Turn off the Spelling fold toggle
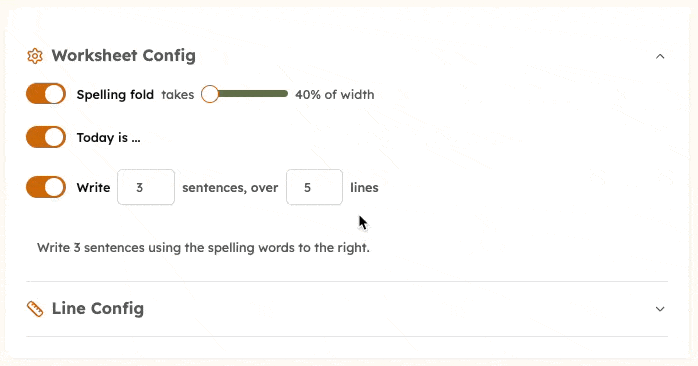Viewport: 698px width, 366px height. coord(46,94)
